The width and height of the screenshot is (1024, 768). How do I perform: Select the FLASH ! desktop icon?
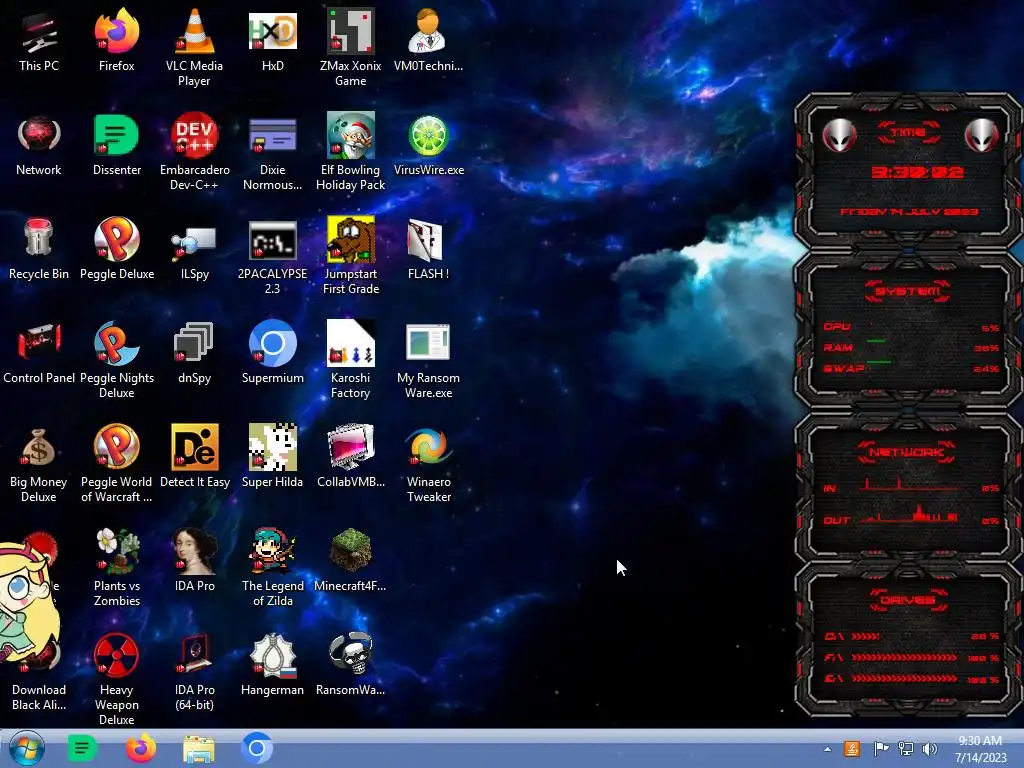point(428,249)
